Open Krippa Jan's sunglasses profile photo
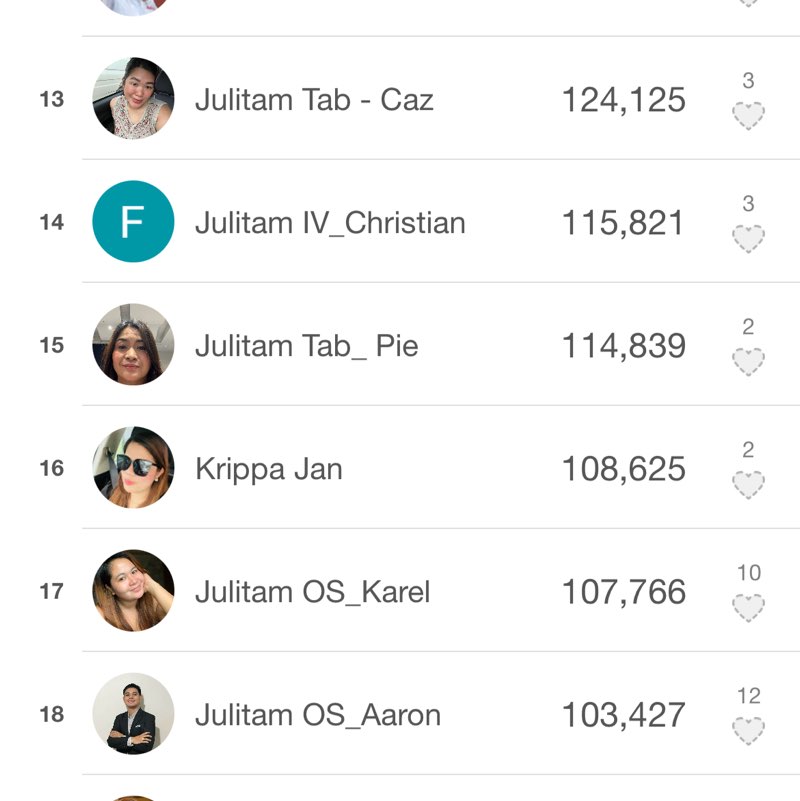Image resolution: width=800 pixels, height=801 pixels. point(133,468)
